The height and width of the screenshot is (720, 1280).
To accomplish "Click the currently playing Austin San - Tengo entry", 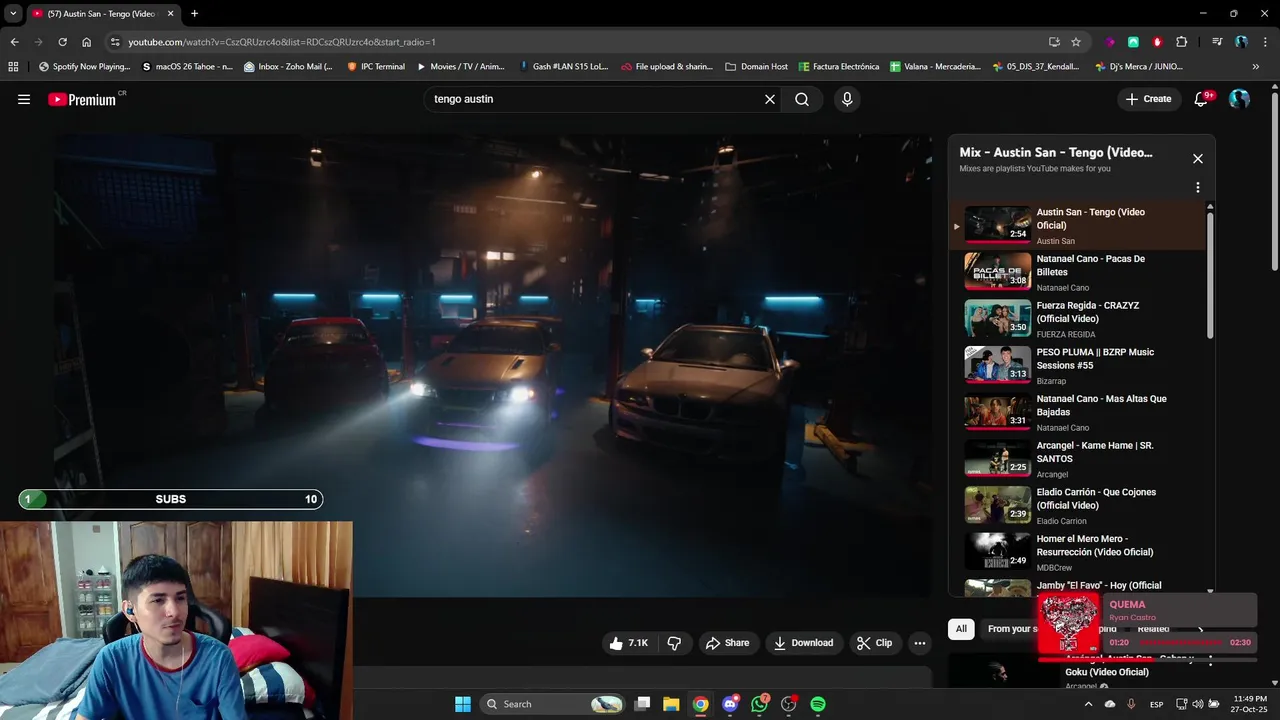I will [x=1077, y=225].
